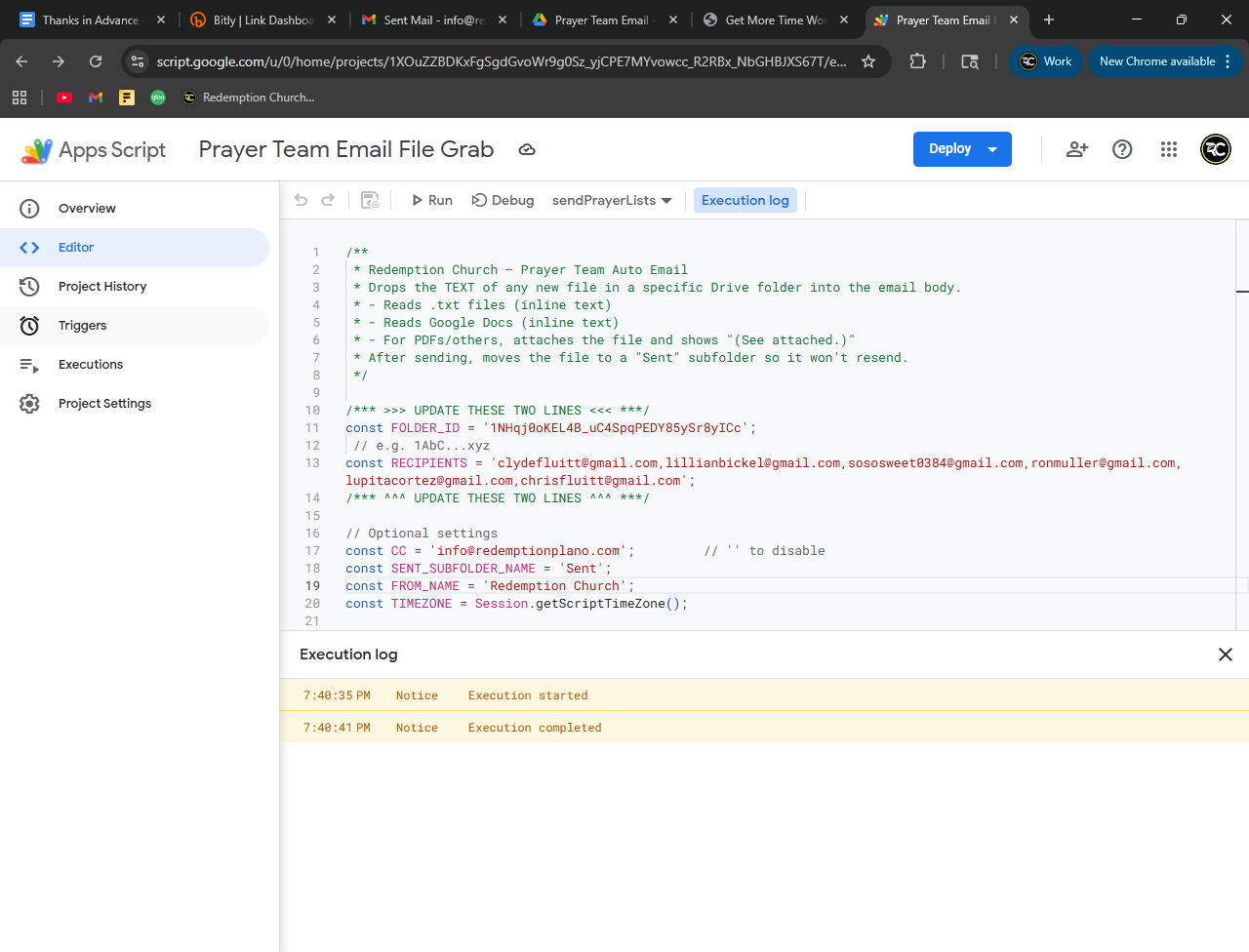1249x952 pixels.
Task: Go to Executions in the sidebar
Action: click(91, 365)
